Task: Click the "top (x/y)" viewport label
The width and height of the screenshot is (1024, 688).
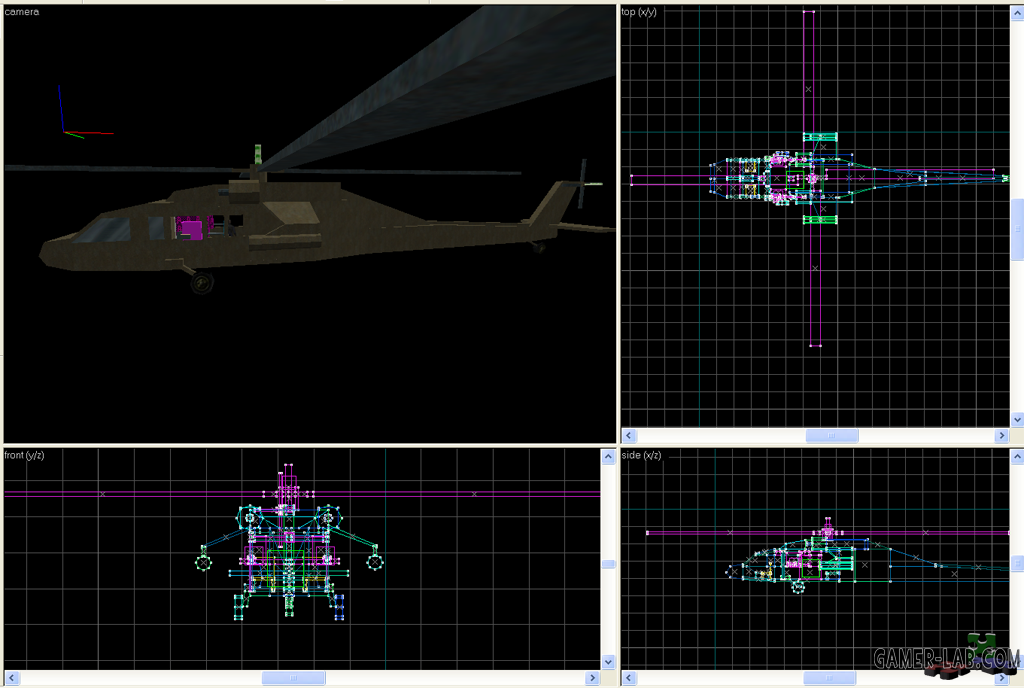Action: (x=639, y=12)
